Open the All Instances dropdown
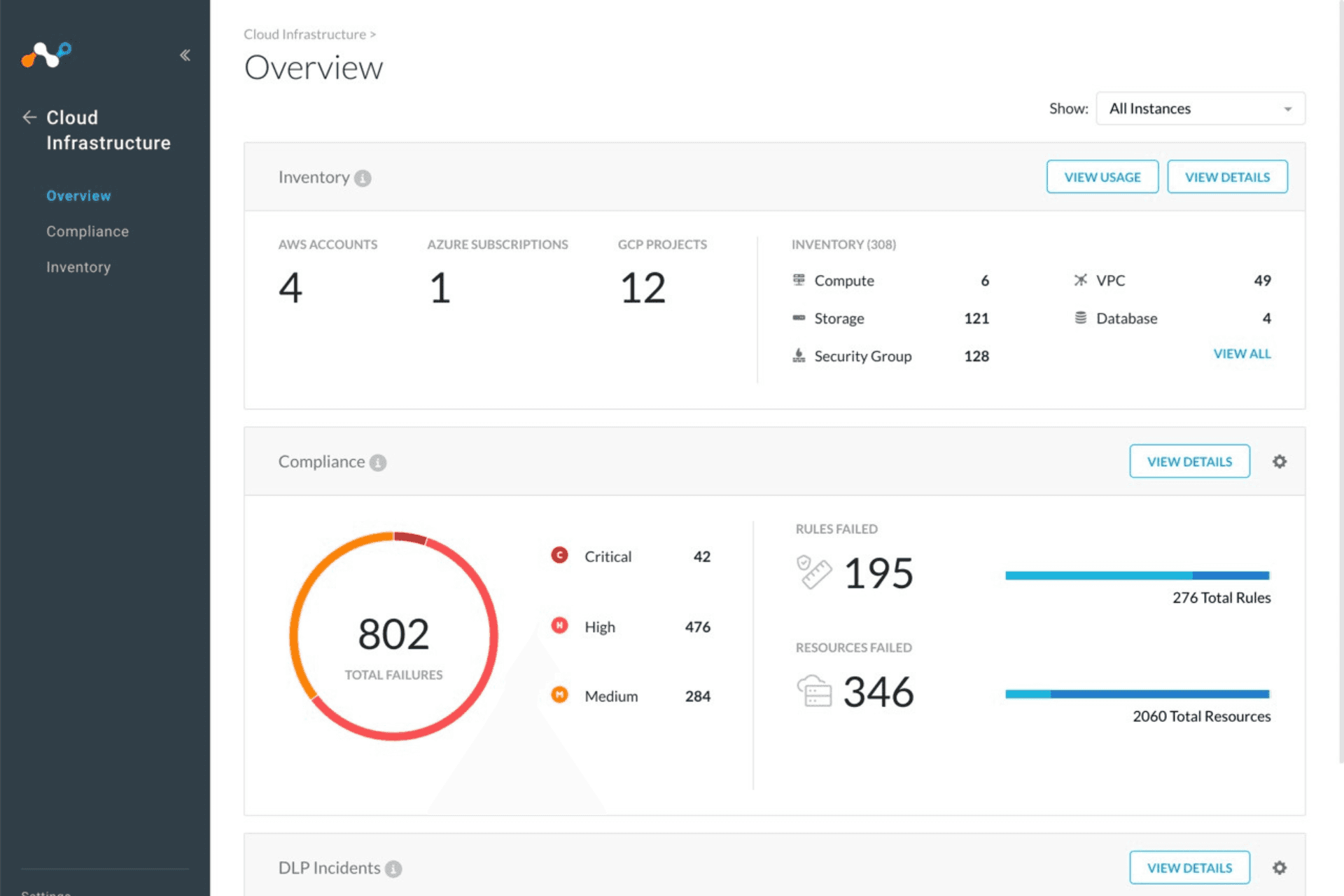Image resolution: width=1344 pixels, height=896 pixels. (1200, 108)
